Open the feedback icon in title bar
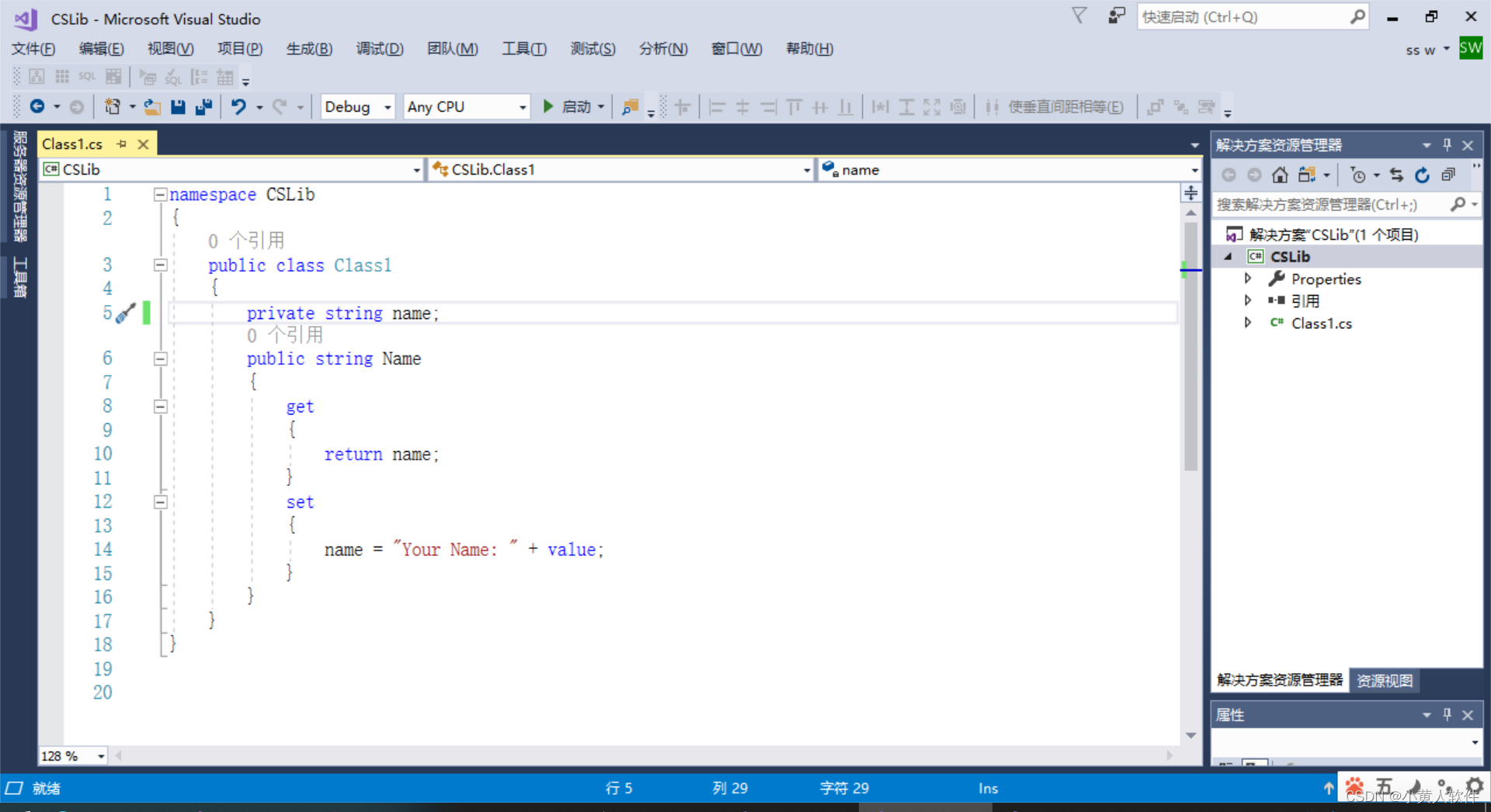 tap(1116, 16)
